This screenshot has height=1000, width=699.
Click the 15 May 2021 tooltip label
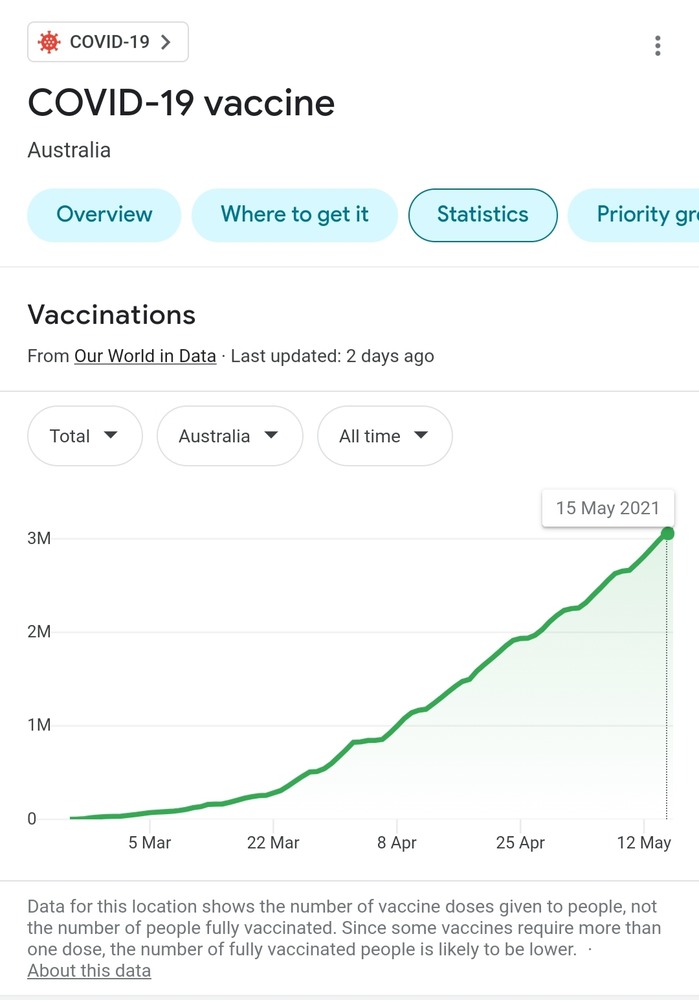608,508
